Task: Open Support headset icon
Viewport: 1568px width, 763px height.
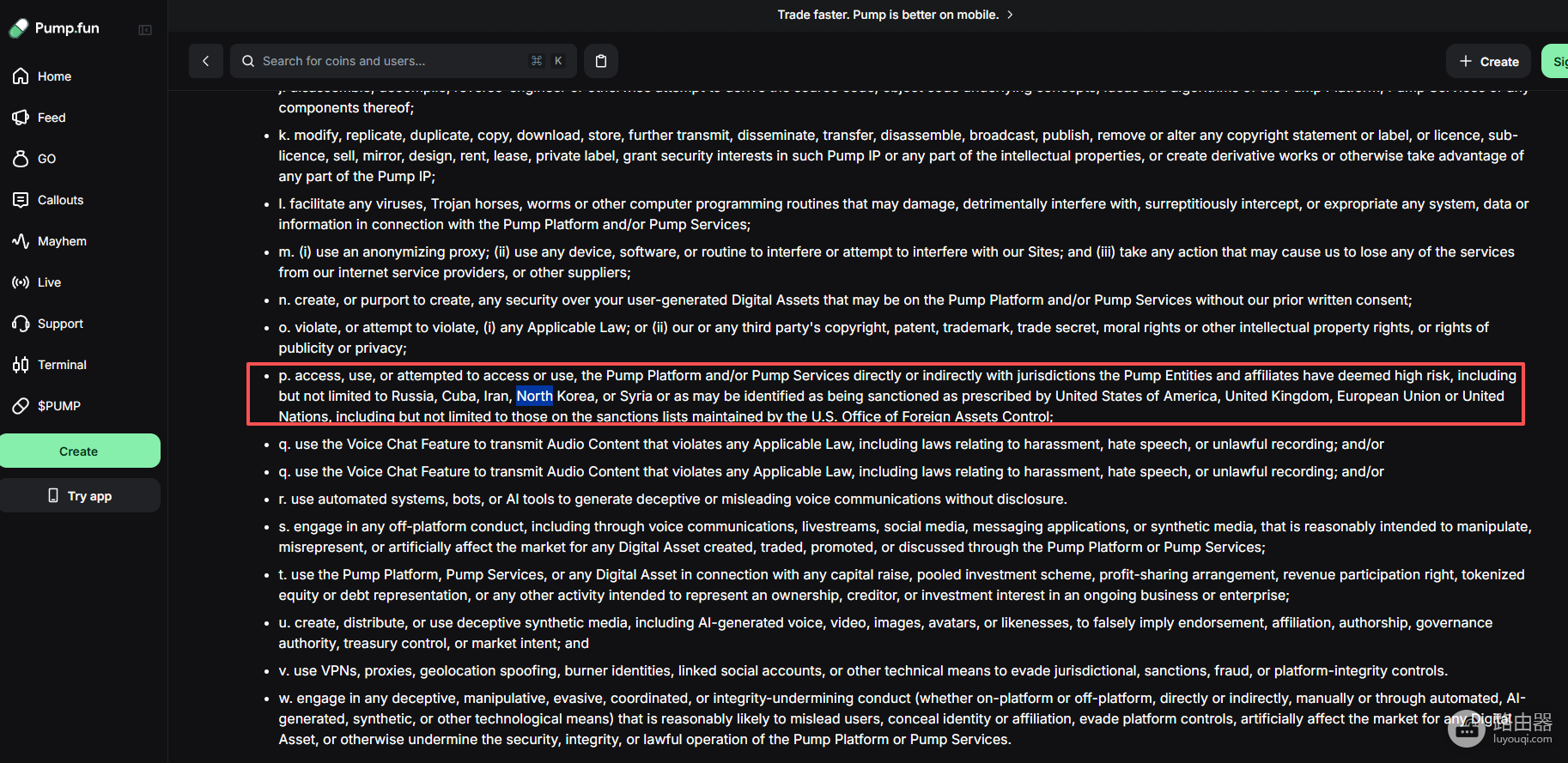Action: 21,324
